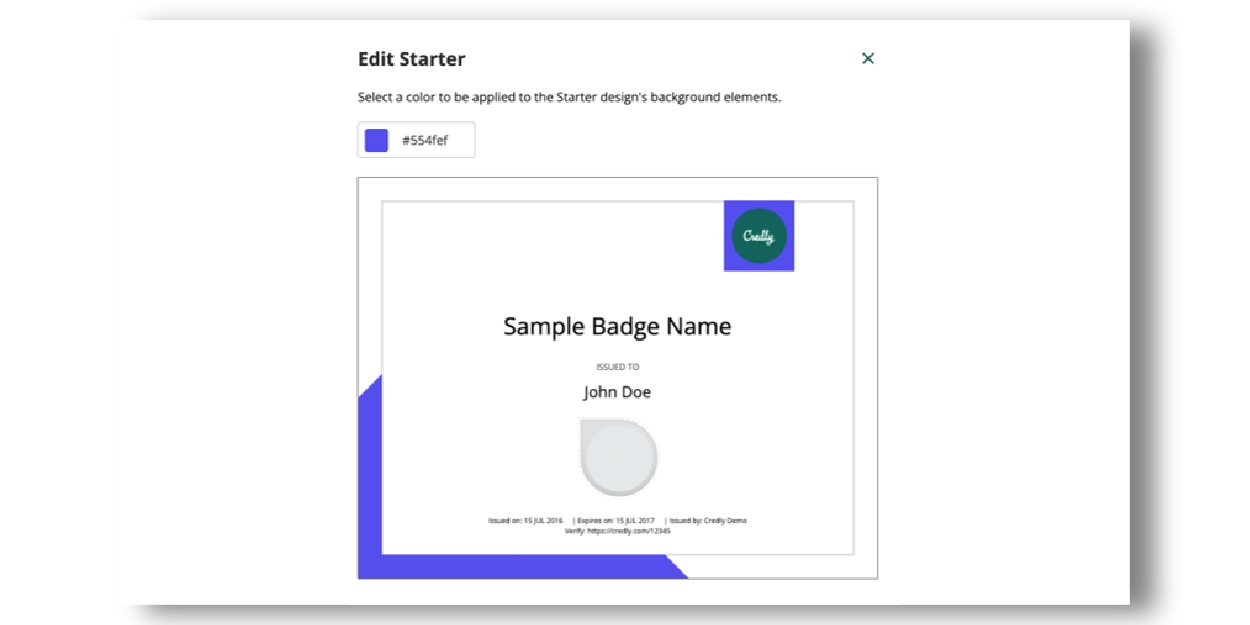Click the Edit Starter dialog title

coord(411,59)
